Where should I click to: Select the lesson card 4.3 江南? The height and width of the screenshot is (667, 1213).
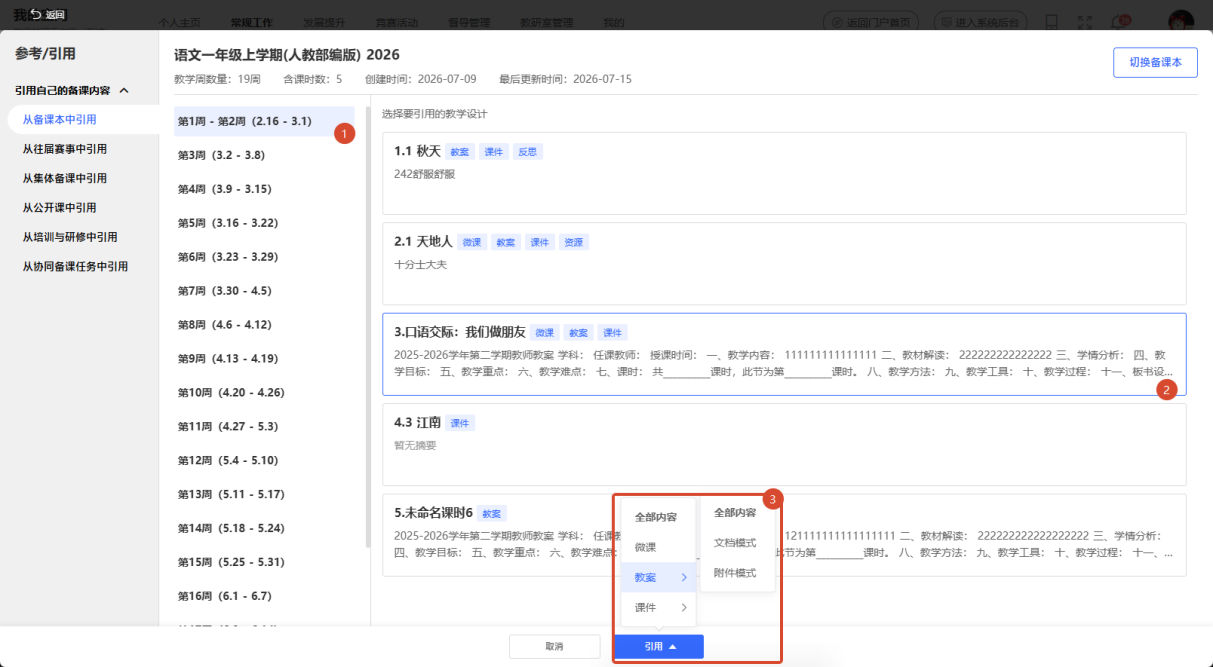pyautogui.click(x=784, y=445)
